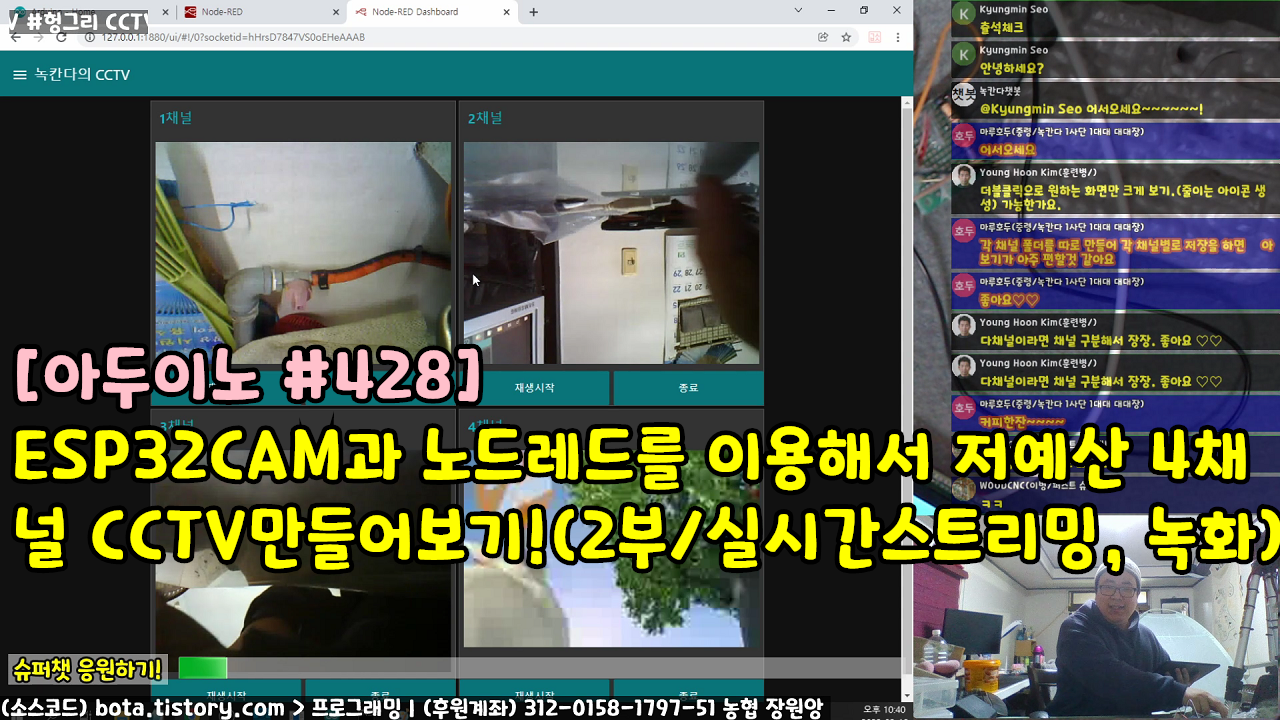Click the 출석체크 chat message
1280x720 pixels.
click(1004, 28)
